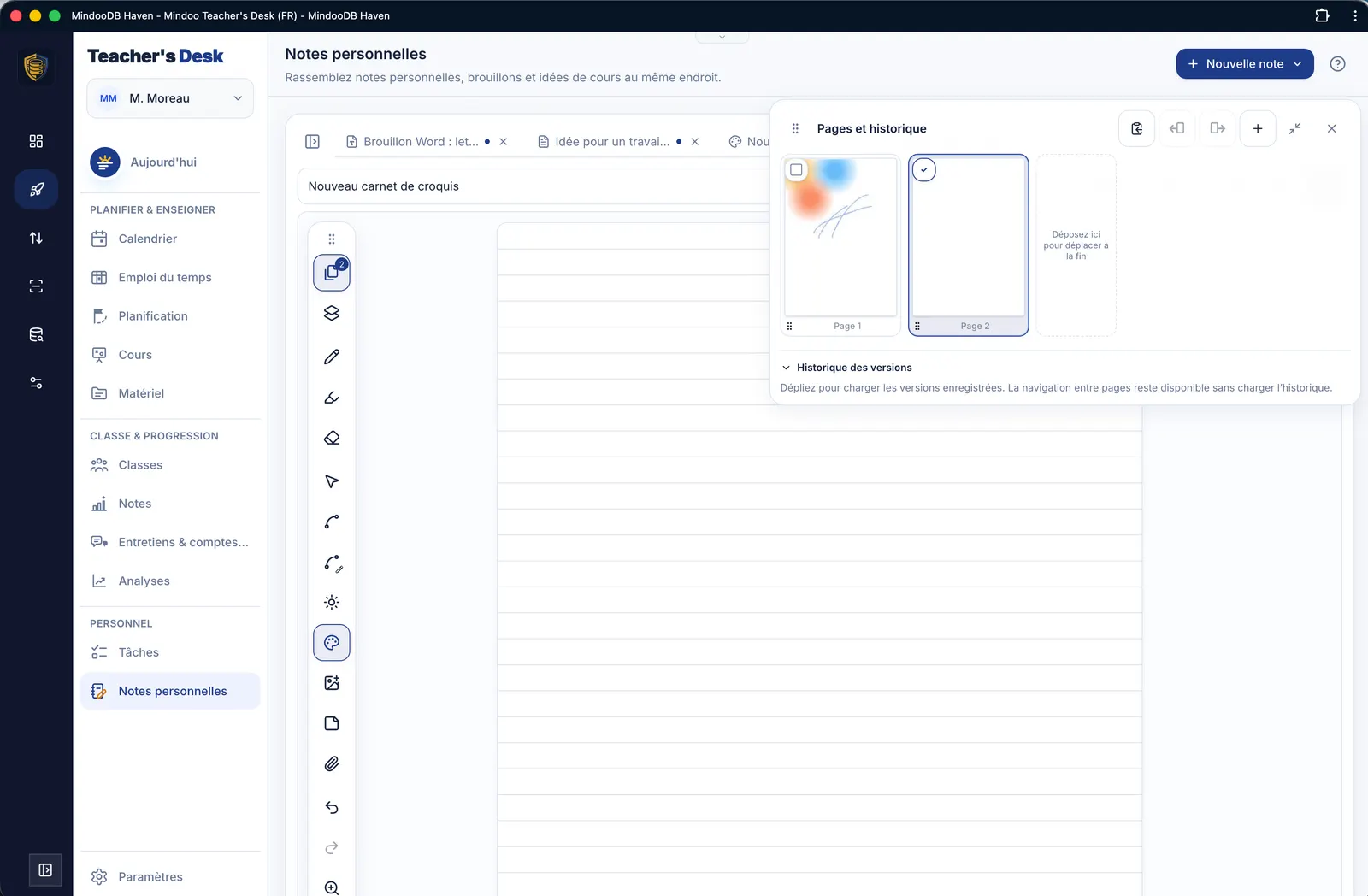Image resolution: width=1368 pixels, height=896 pixels.
Task: Select the pen drawing tool
Action: [x=332, y=357]
